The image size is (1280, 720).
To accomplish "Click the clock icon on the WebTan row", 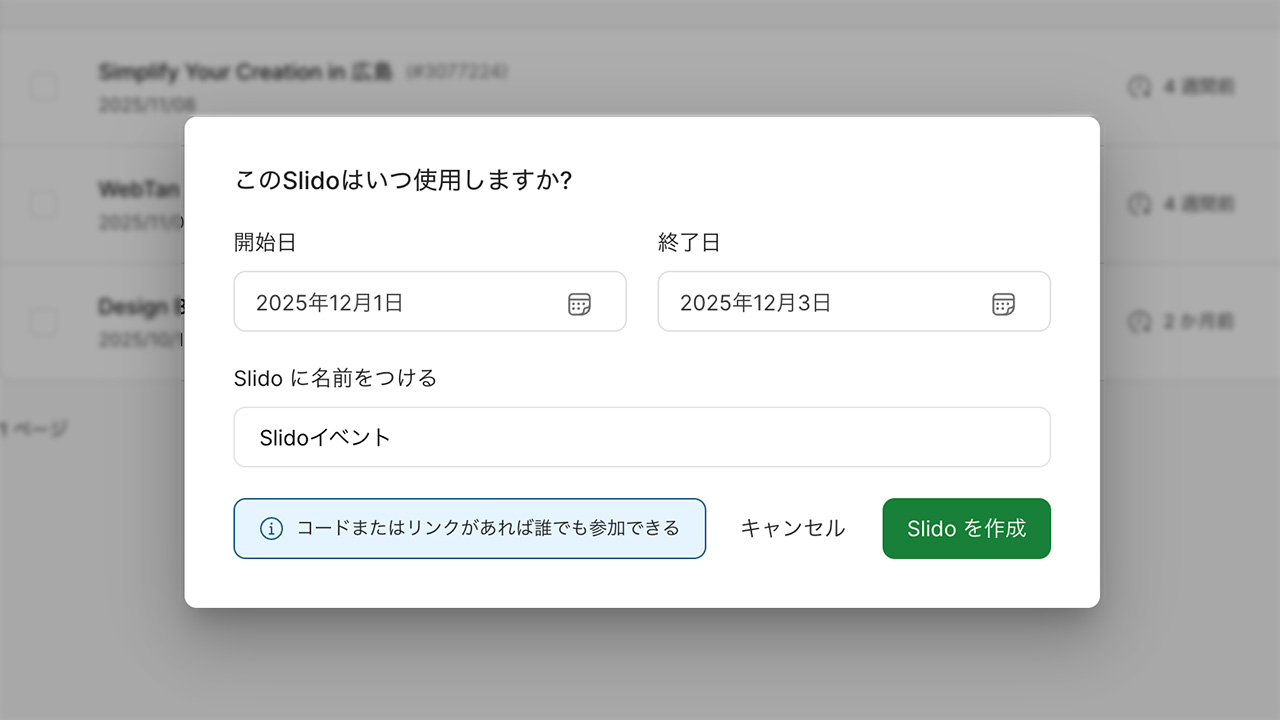I will coord(1139,205).
